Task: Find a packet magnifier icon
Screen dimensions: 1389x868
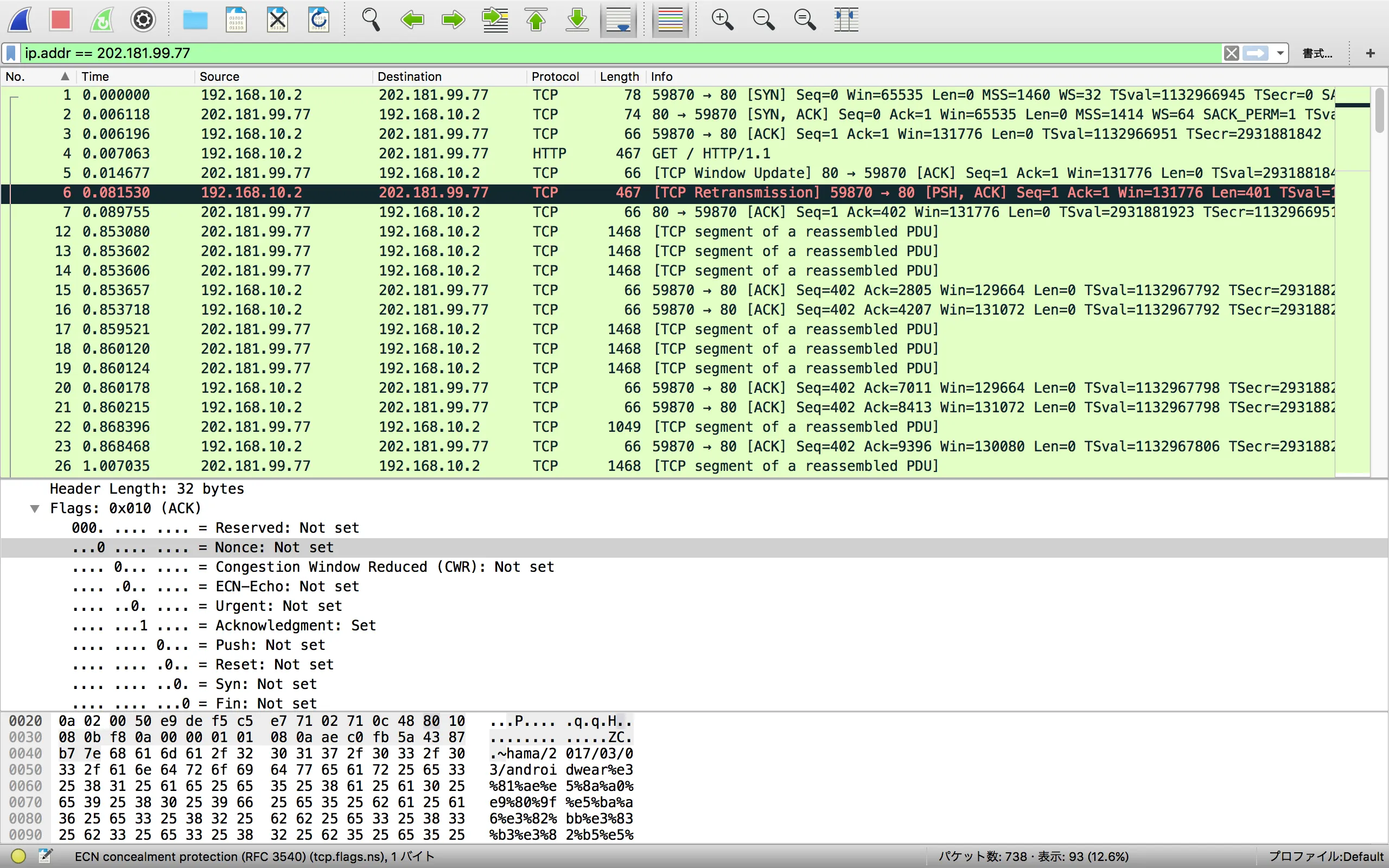Action: (371, 20)
